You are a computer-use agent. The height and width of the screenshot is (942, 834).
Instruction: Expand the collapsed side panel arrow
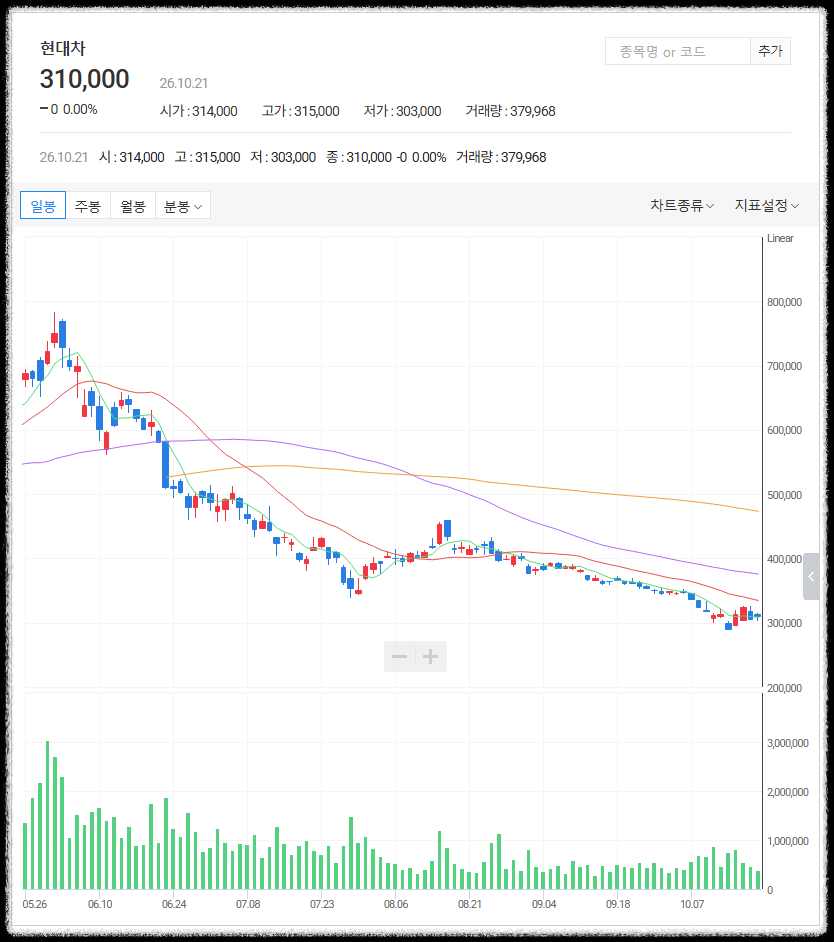coord(811,577)
